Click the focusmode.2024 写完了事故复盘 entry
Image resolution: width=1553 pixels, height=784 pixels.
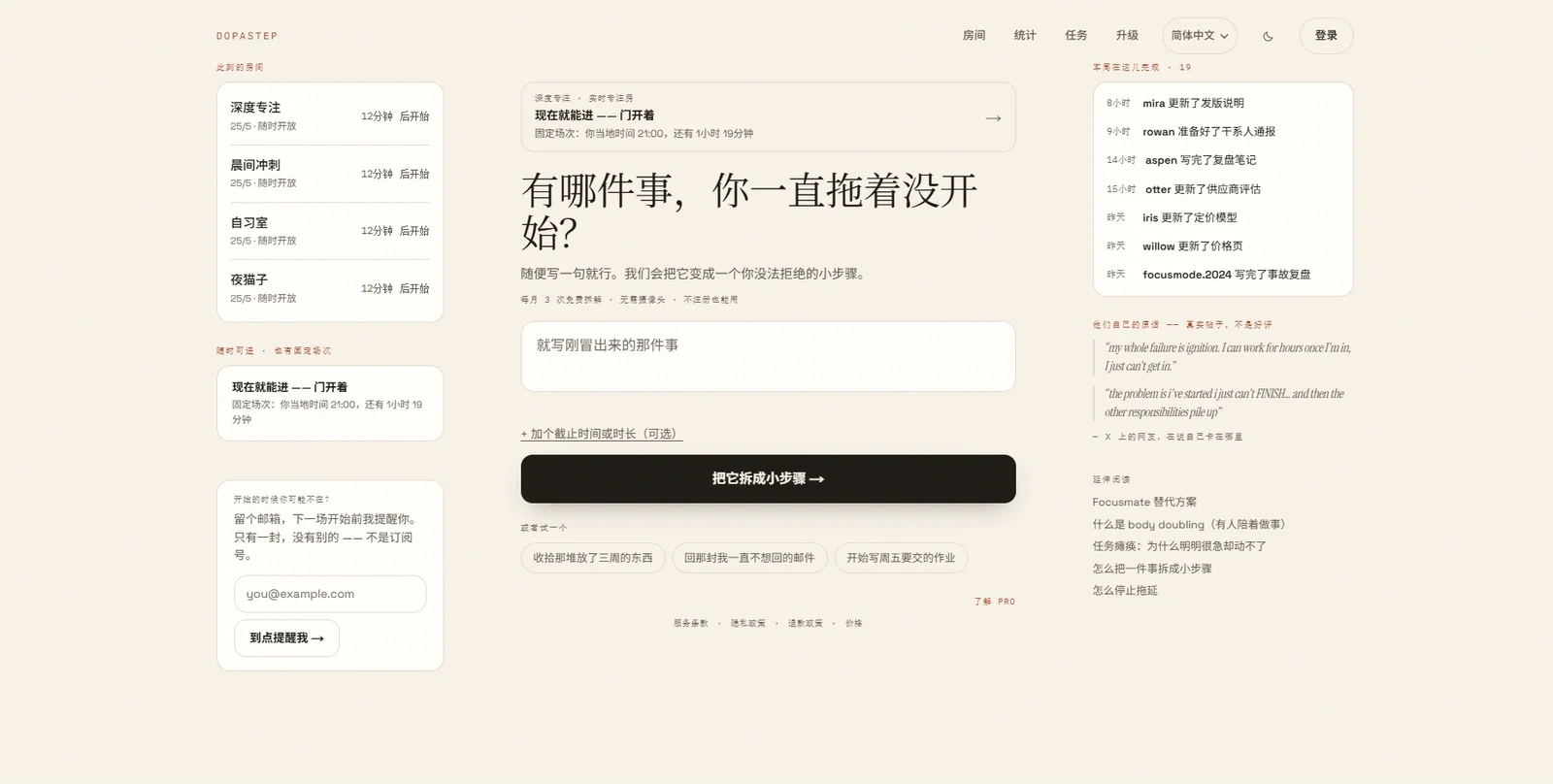[1223, 275]
